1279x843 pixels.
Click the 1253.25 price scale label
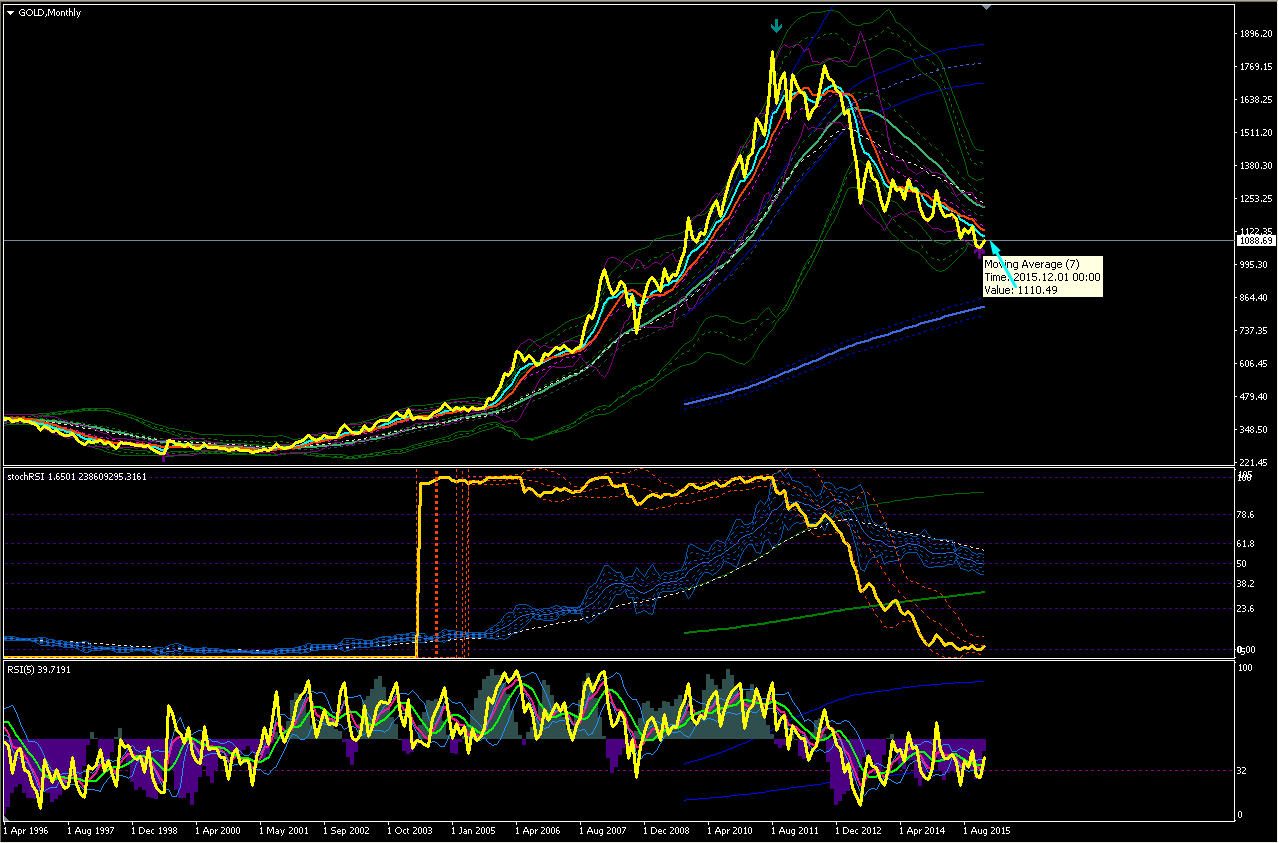[1255, 199]
